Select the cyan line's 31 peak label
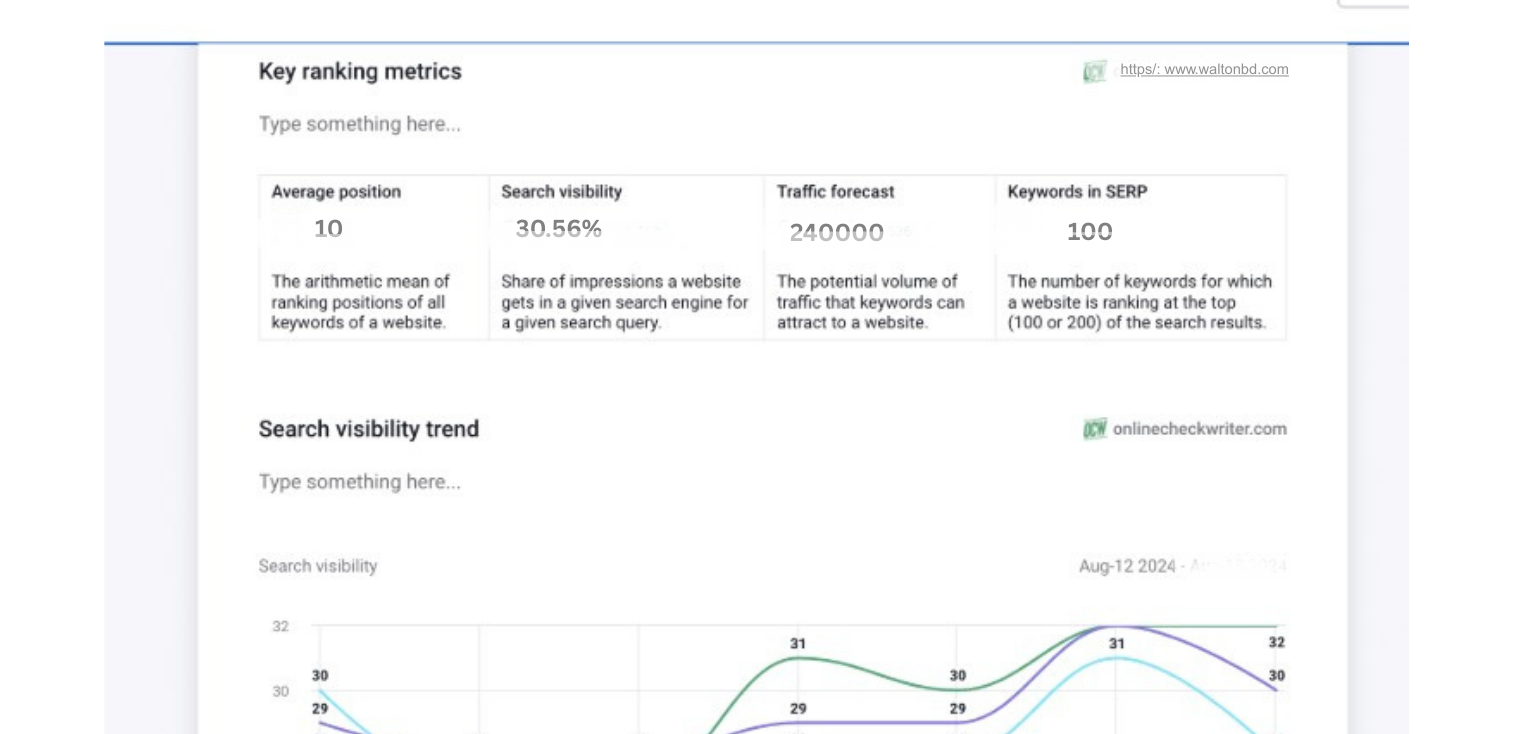 click(x=1116, y=644)
